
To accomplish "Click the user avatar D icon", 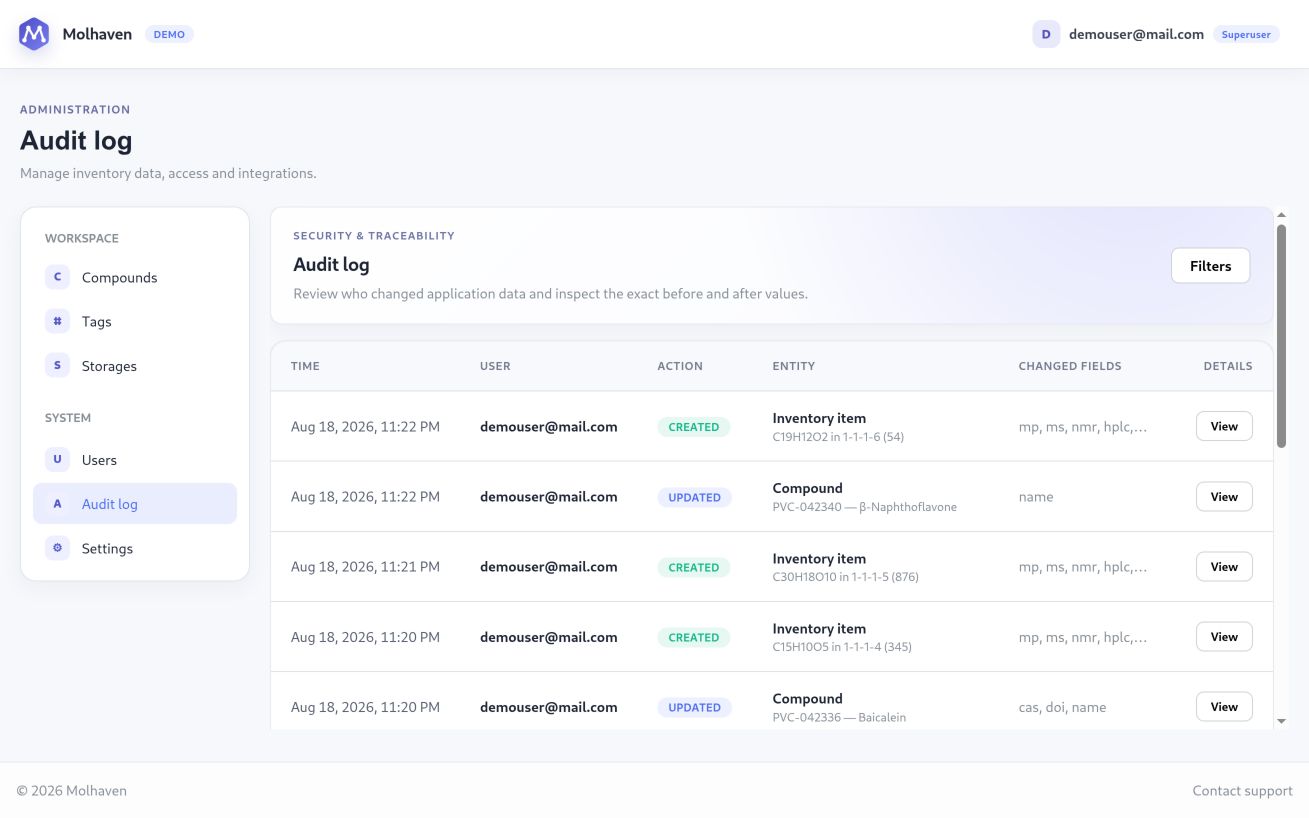I will point(1046,34).
